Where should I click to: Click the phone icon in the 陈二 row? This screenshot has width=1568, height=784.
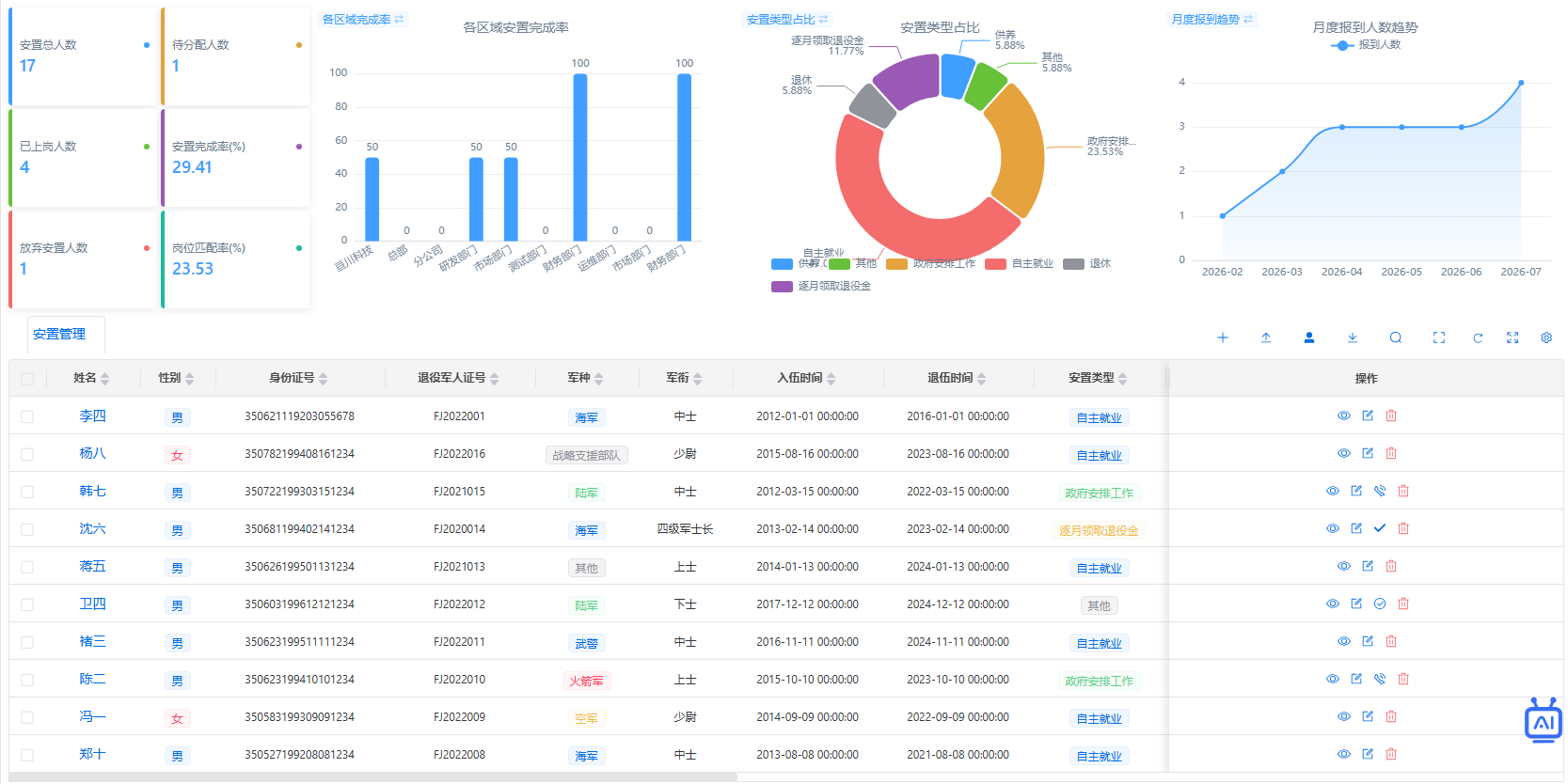[x=1380, y=679]
